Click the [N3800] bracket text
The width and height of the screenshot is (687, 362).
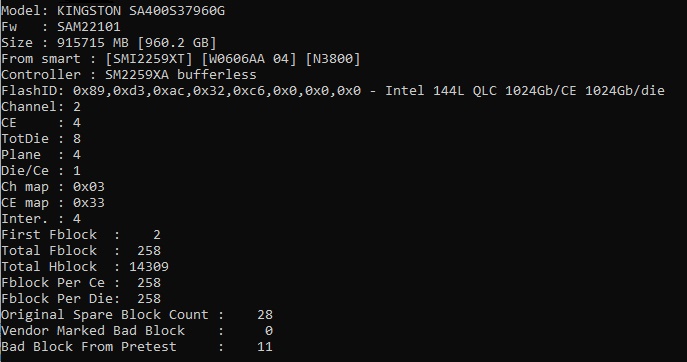click(x=333, y=59)
